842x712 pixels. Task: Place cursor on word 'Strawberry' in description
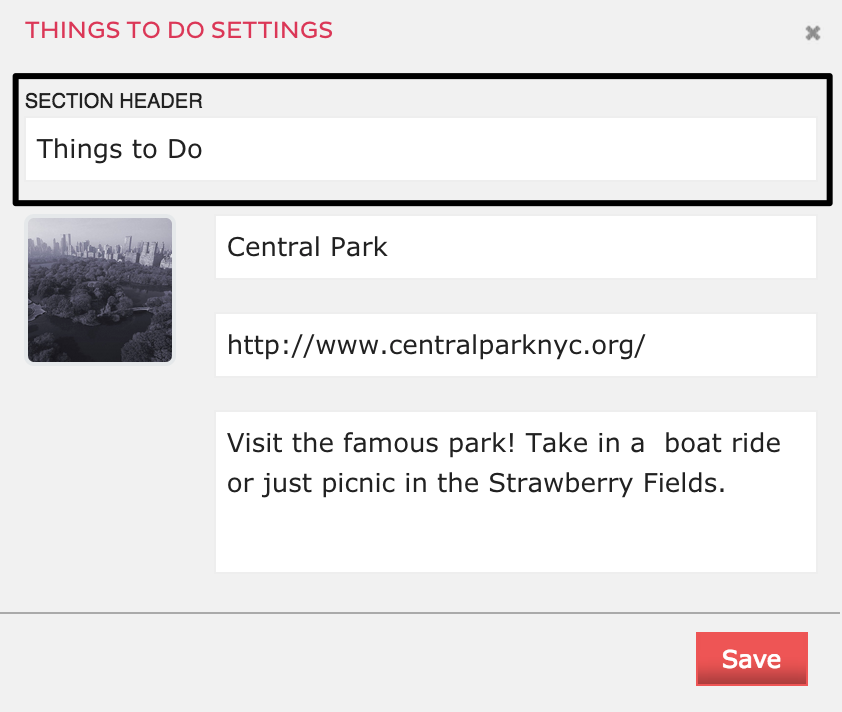551,484
